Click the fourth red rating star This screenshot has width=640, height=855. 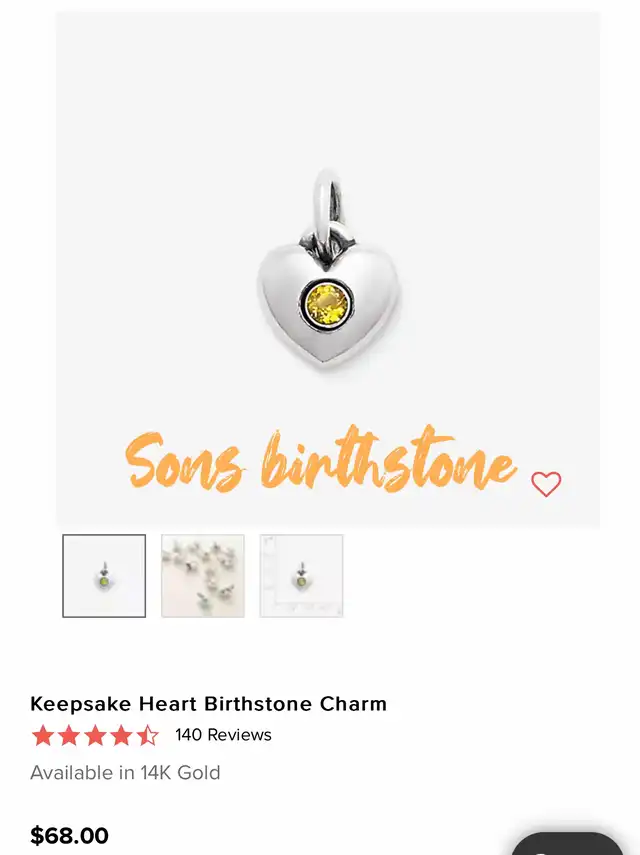point(121,735)
